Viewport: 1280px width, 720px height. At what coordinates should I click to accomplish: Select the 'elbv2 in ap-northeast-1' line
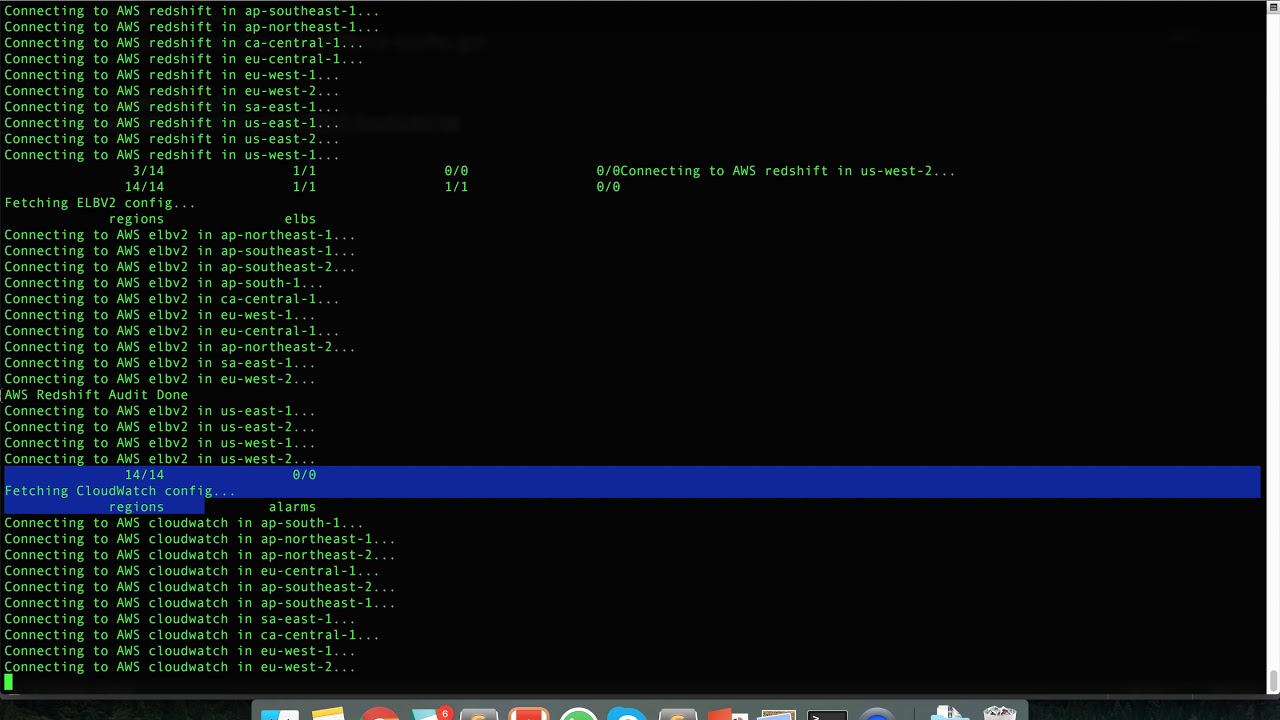click(180, 235)
